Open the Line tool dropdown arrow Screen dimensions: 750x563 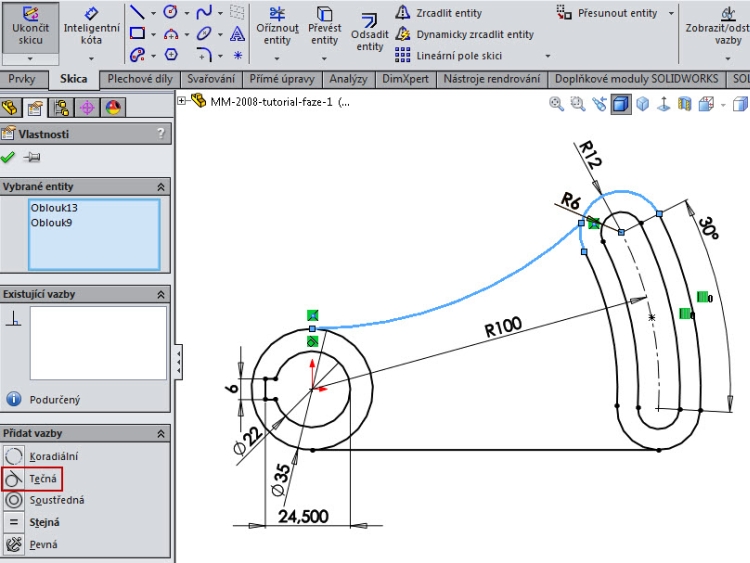click(x=153, y=13)
